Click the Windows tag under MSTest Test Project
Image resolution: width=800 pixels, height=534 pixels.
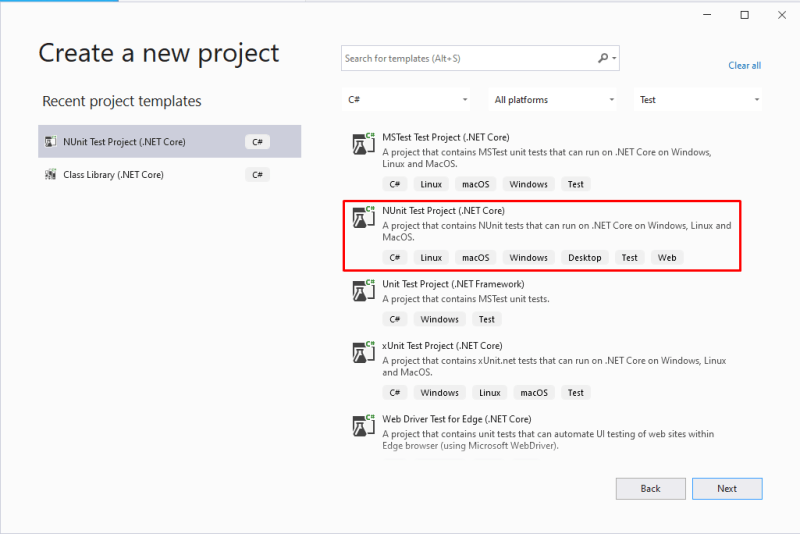(529, 184)
